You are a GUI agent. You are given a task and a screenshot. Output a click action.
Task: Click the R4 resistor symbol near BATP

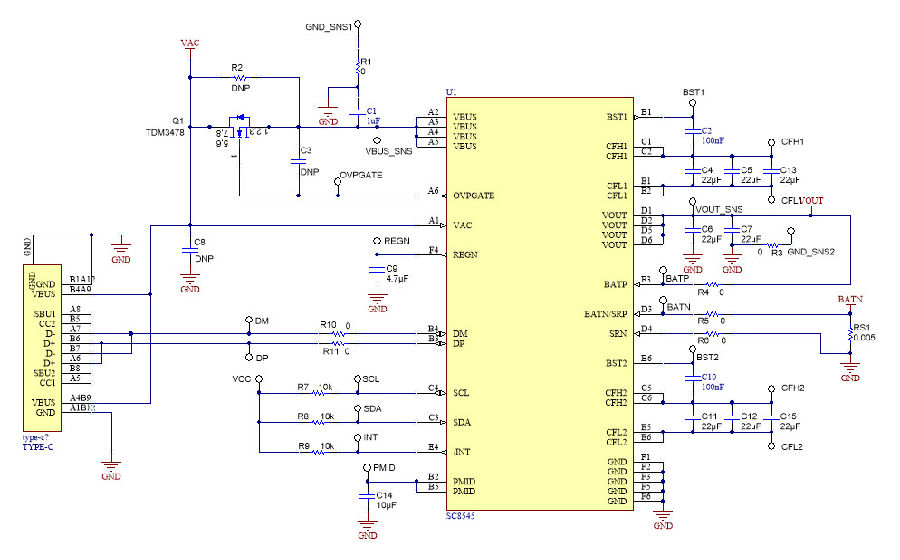(712, 284)
